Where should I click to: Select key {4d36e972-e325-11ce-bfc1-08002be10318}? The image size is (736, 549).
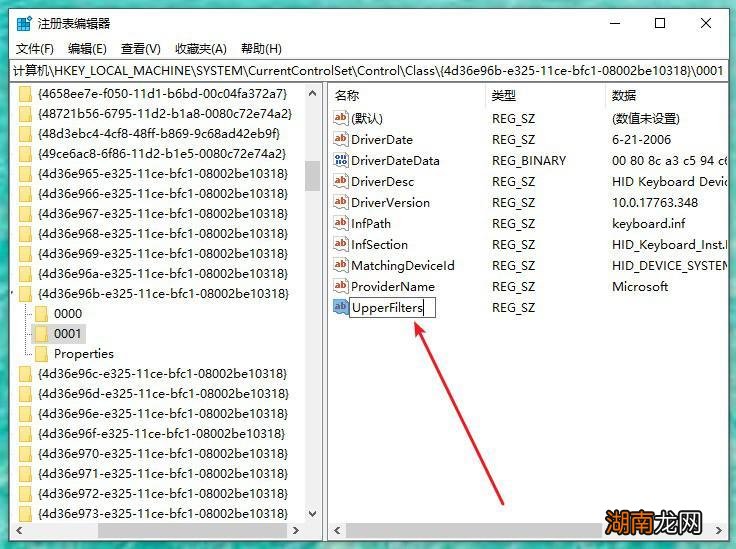click(163, 494)
